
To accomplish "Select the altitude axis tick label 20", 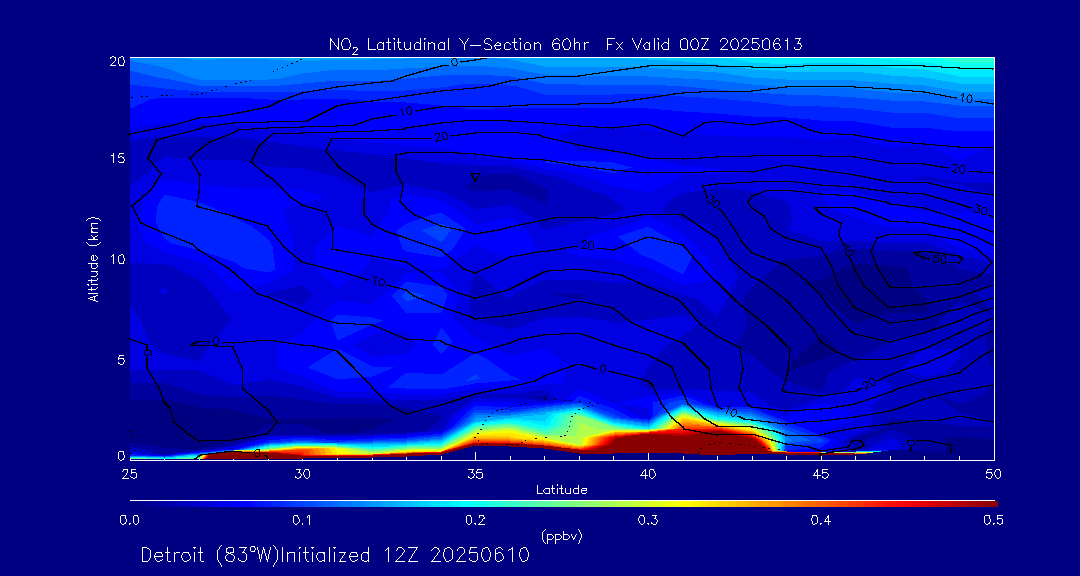I will click(x=116, y=61).
